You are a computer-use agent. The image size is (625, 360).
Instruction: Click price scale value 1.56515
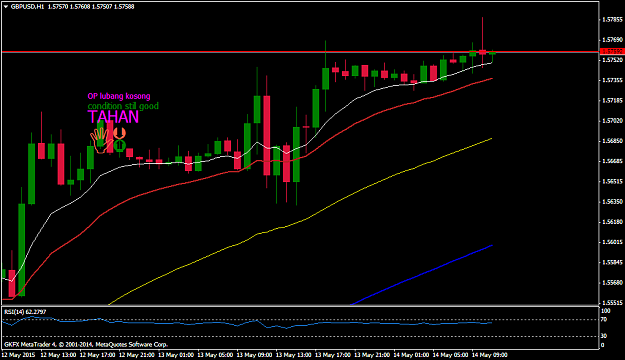(612, 181)
